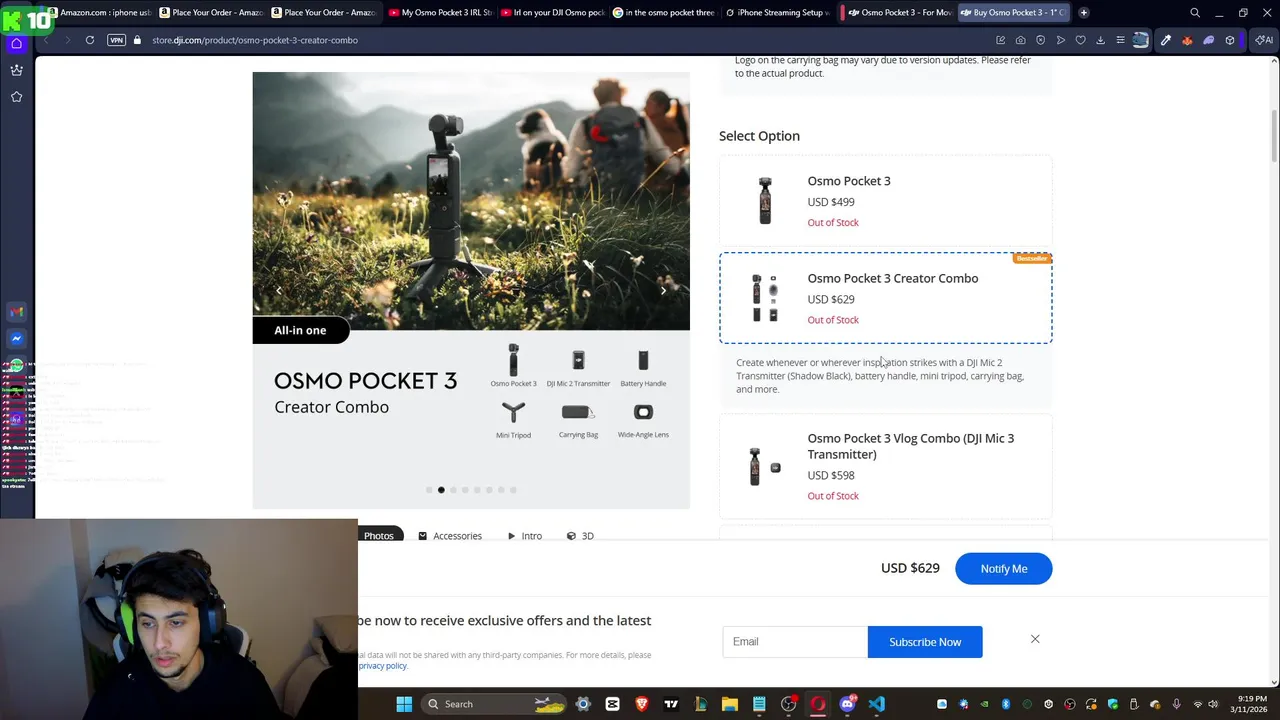Click the address bar URL

click(255, 40)
